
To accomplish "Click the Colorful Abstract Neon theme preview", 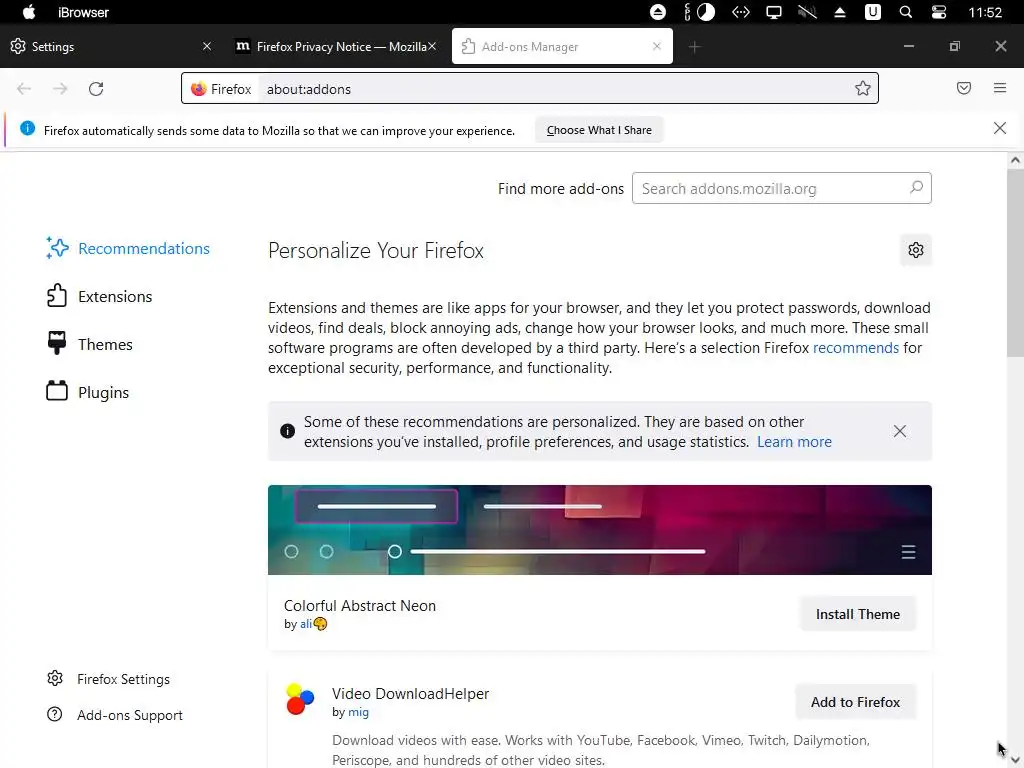I will 600,530.
